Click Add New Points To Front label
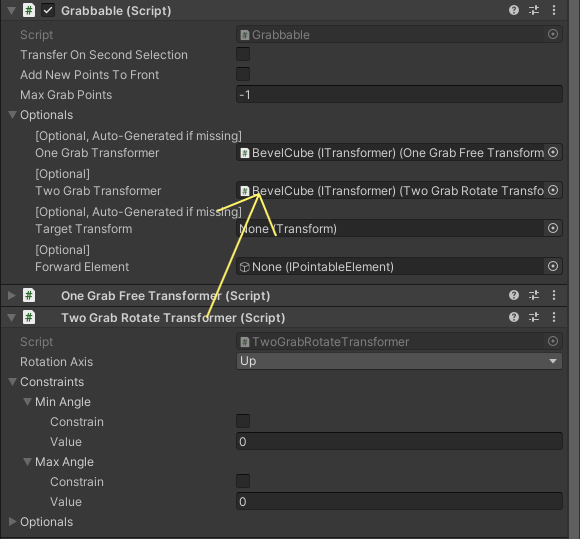Image resolution: width=580 pixels, height=539 pixels. pyautogui.click(x=90, y=75)
